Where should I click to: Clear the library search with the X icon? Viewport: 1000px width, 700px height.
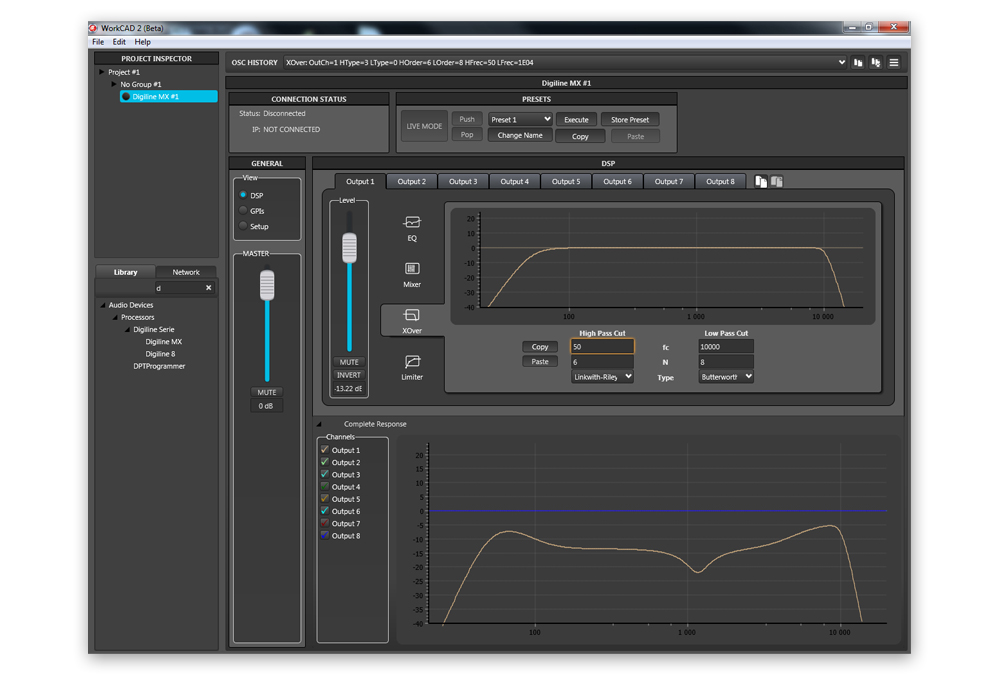[x=209, y=288]
